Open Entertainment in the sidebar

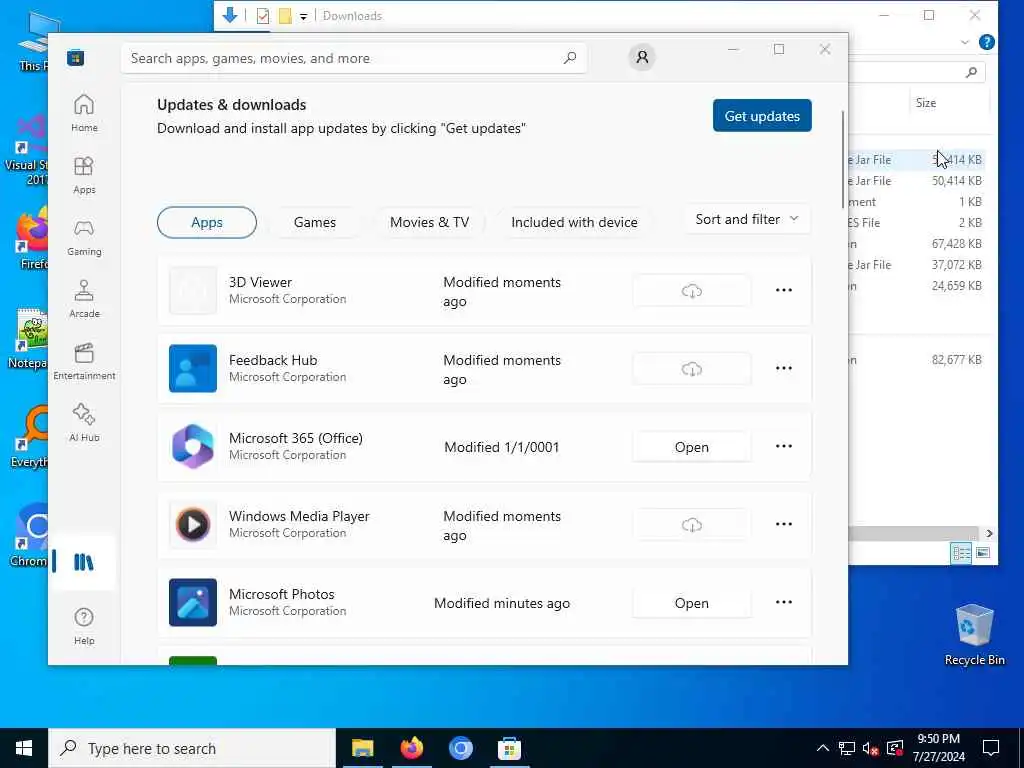tap(84, 362)
